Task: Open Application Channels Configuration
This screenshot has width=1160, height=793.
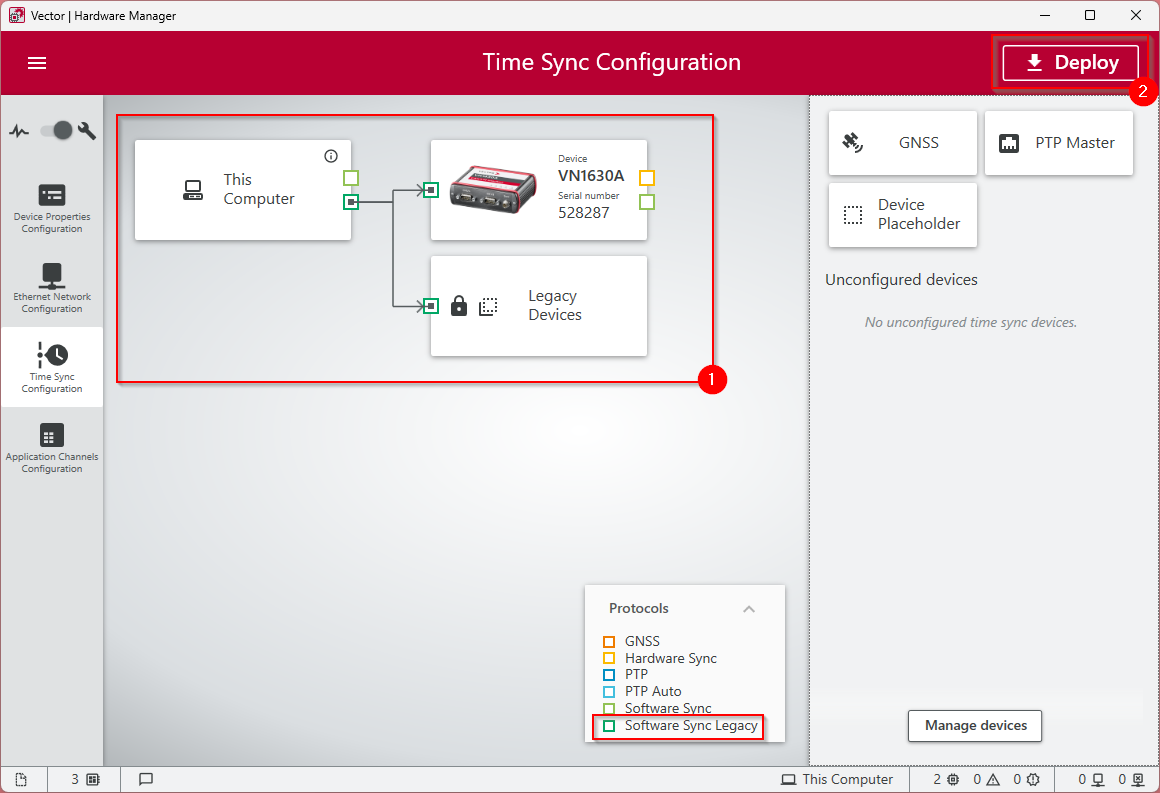Action: (x=52, y=447)
